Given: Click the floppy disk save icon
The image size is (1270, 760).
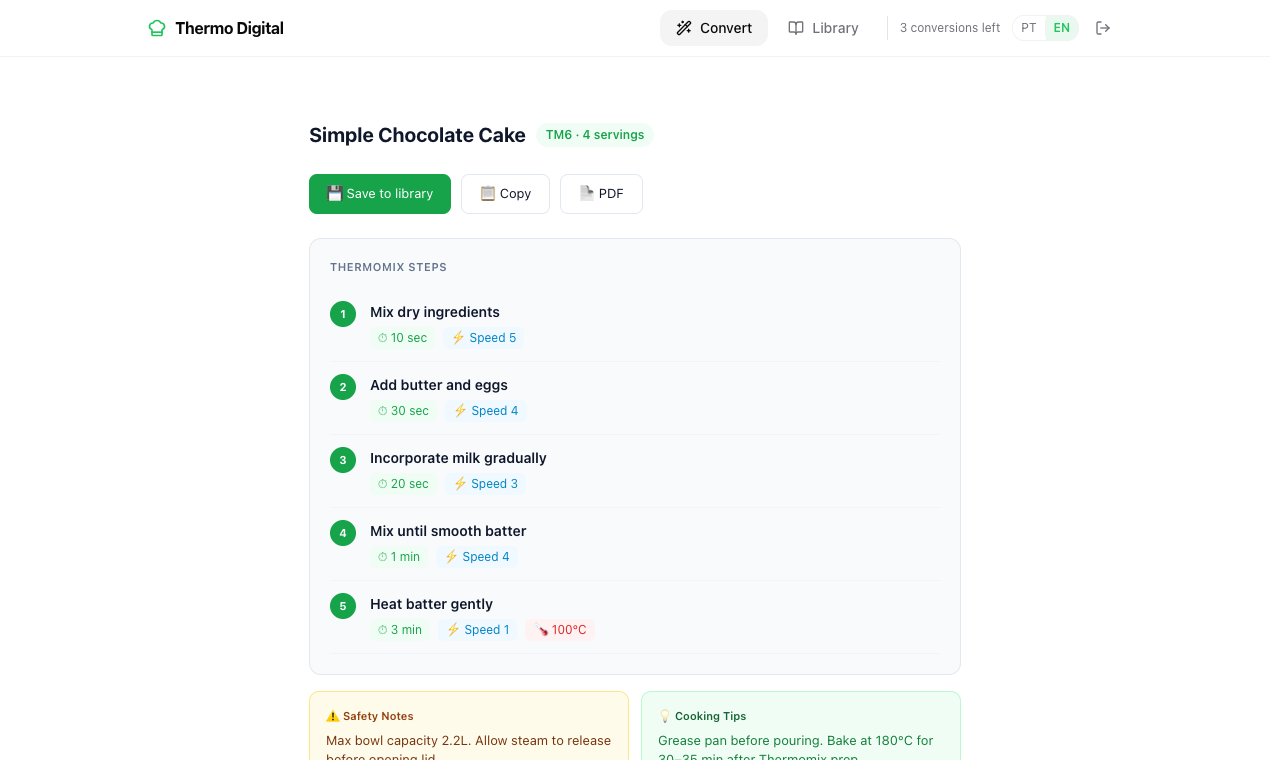Looking at the screenshot, I should point(335,194).
